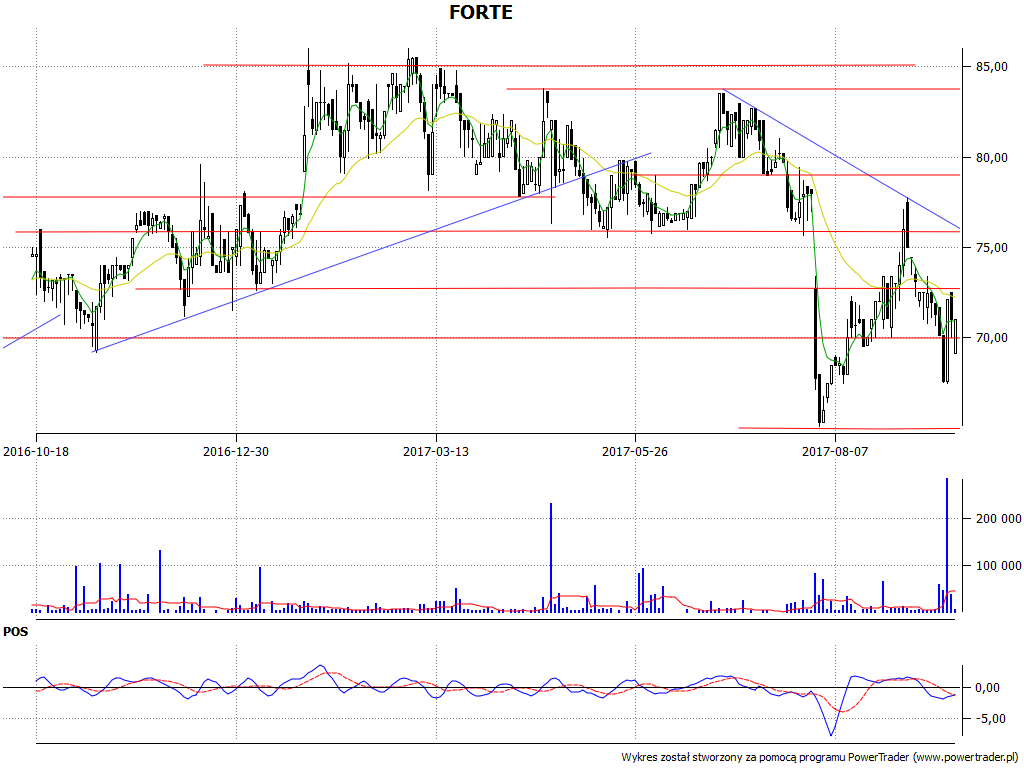Click the 2016-12-30 date label
Image resolution: width=1024 pixels, height=768 pixels.
(236, 451)
